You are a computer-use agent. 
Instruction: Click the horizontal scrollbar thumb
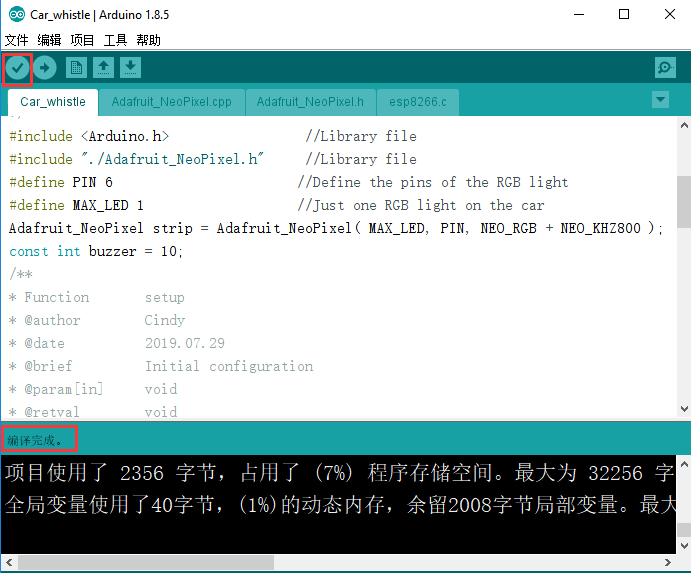click(x=145, y=562)
